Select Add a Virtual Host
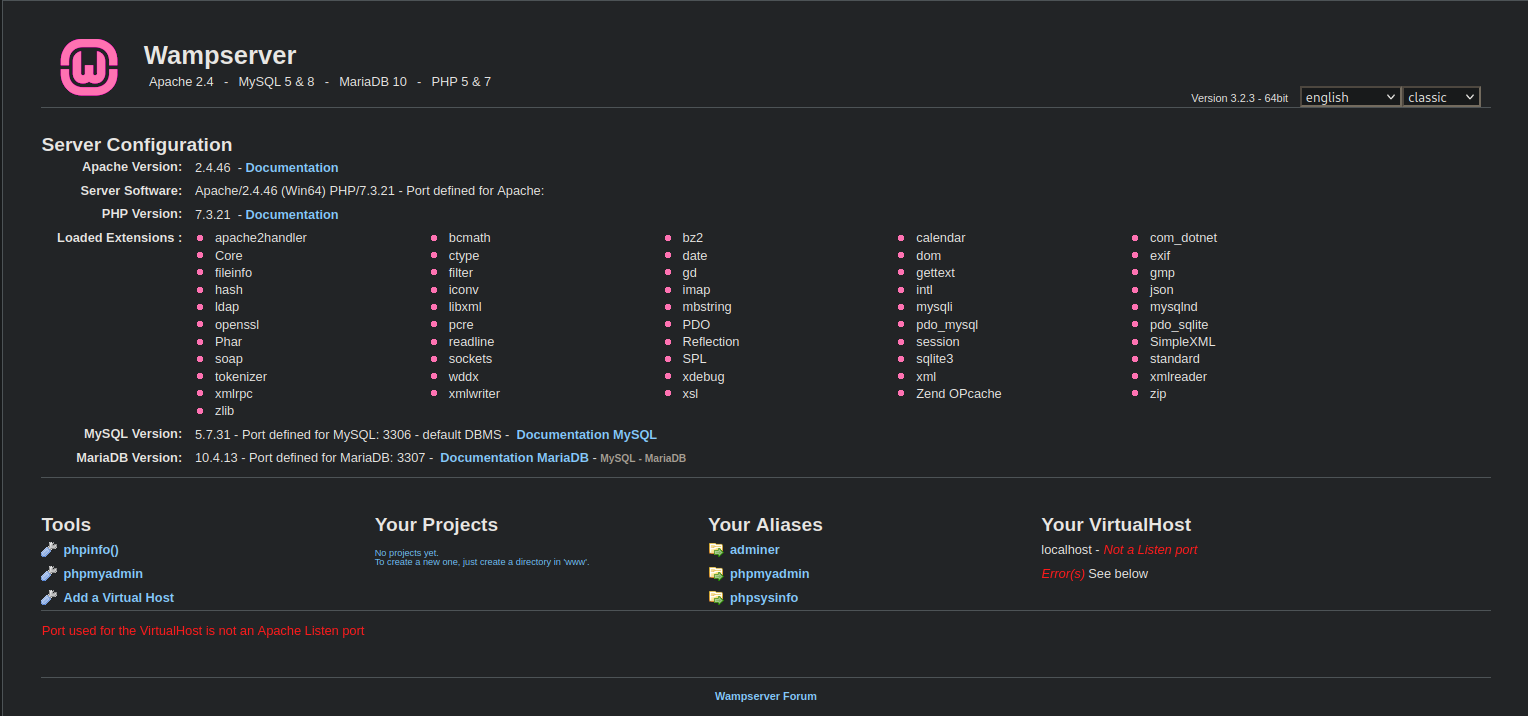Screen dimensions: 1528x716 (x=118, y=598)
